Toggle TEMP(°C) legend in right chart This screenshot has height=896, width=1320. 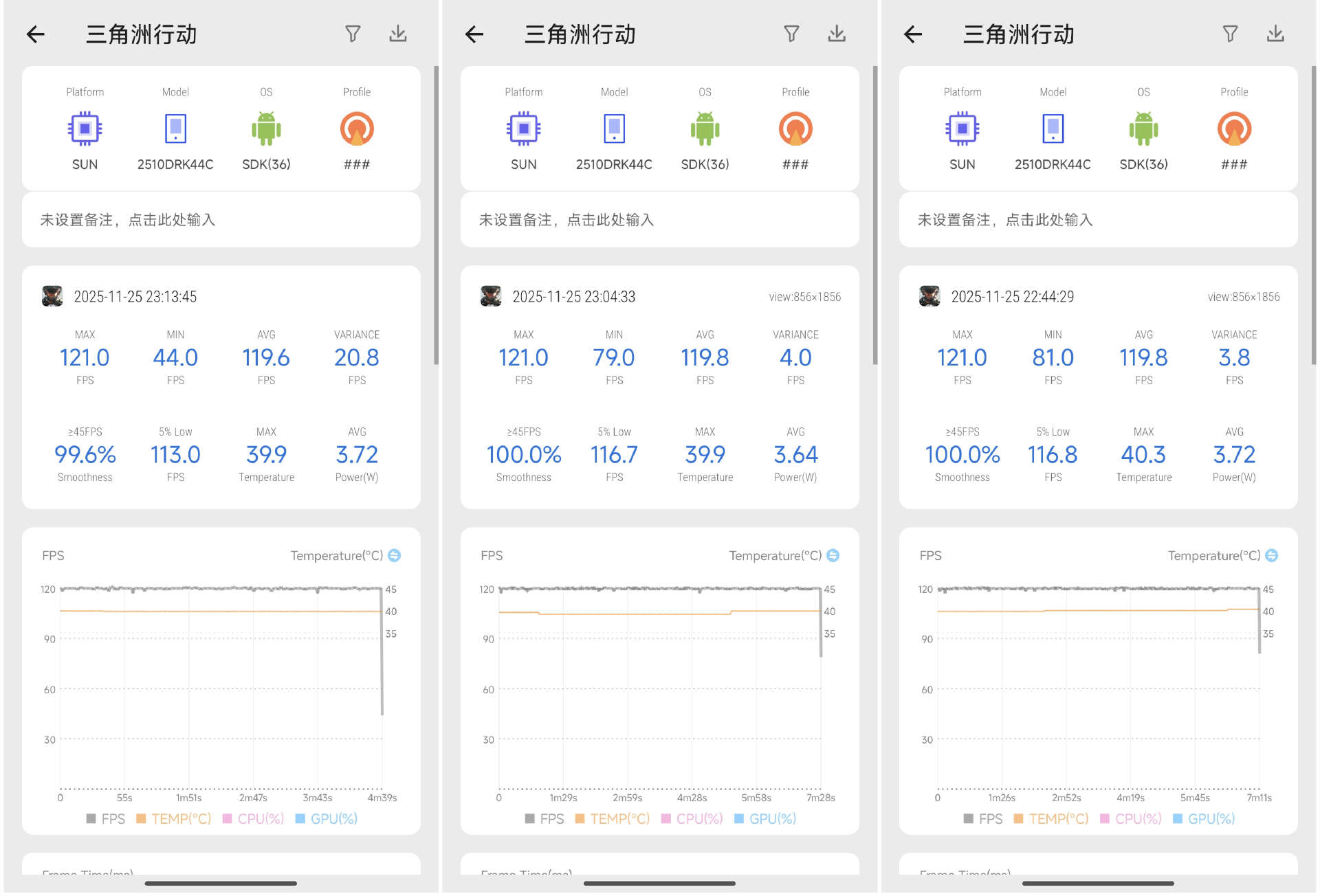pos(1051,819)
